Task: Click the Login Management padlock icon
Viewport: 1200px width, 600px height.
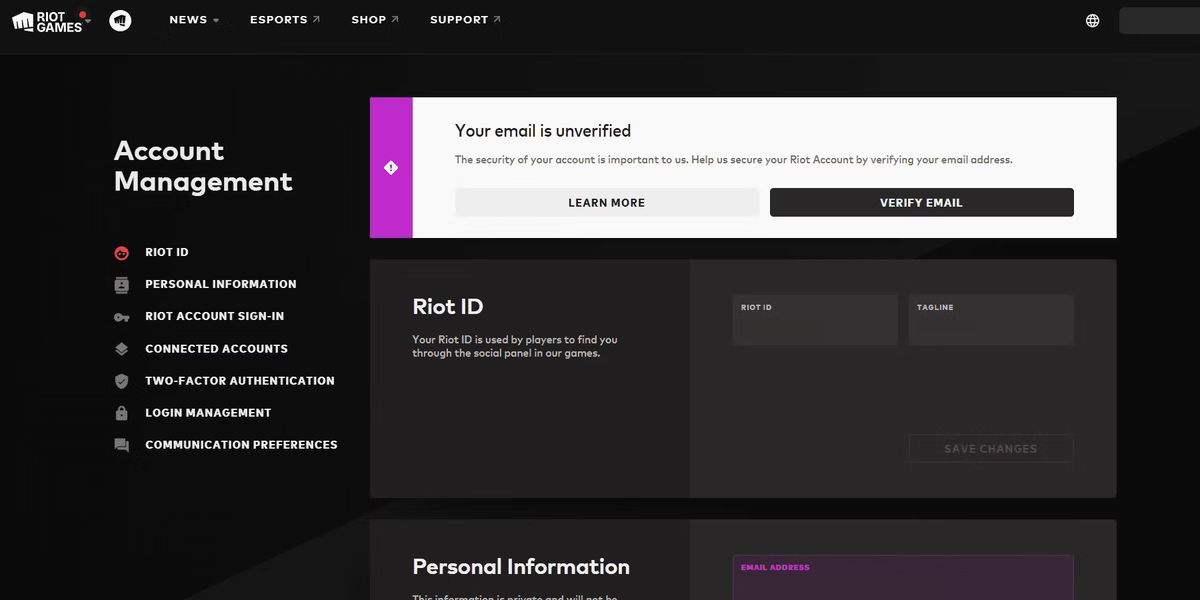Action: 122,413
